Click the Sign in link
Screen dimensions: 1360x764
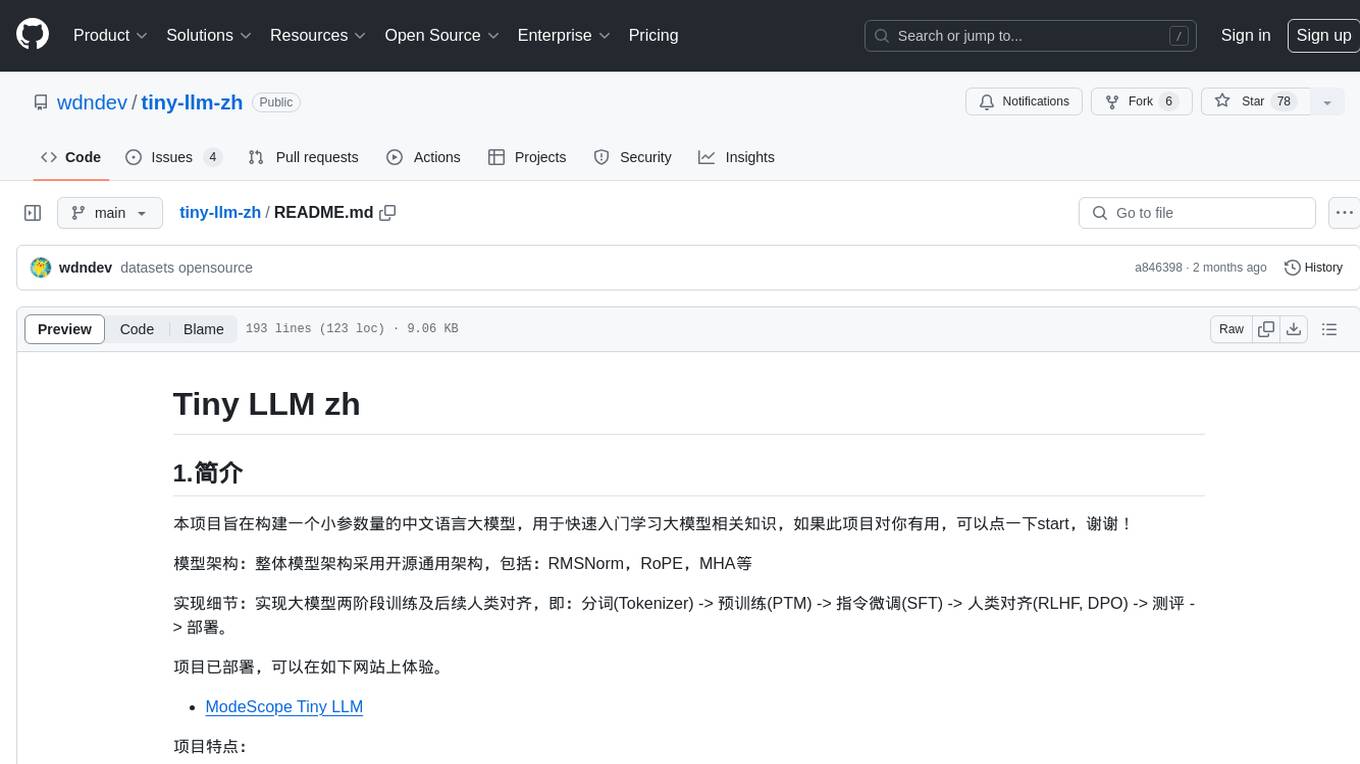(1245, 35)
